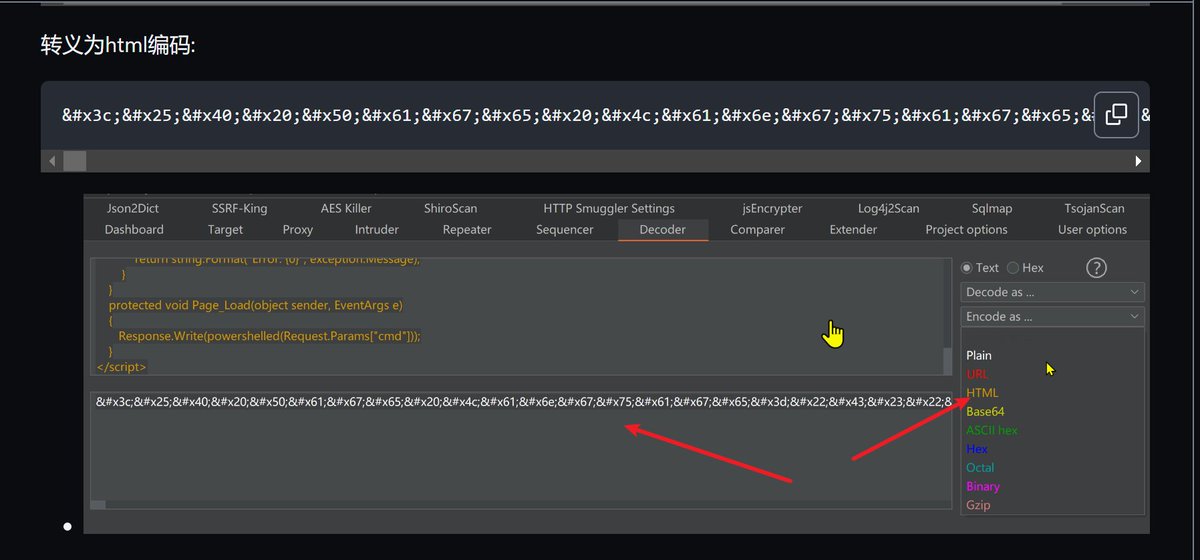Choose Plain in the encode list
The width and height of the screenshot is (1200, 560).
click(979, 355)
